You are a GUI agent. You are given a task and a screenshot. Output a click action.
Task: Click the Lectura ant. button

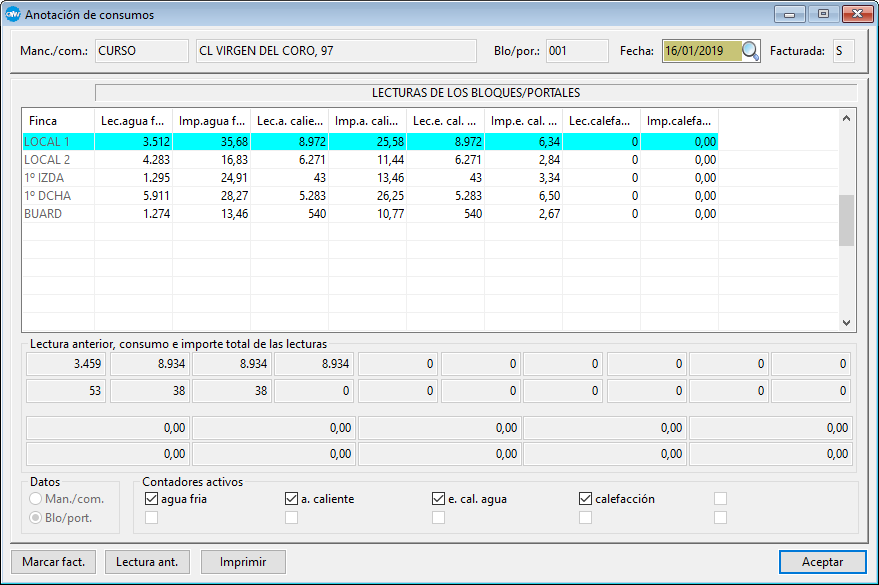click(x=147, y=562)
